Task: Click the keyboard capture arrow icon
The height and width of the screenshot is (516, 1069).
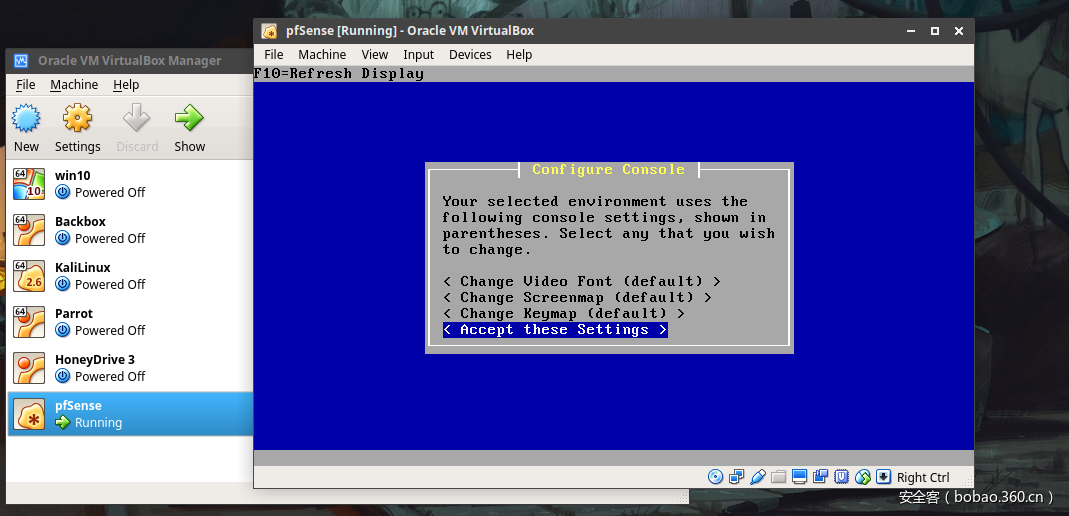Action: click(x=884, y=477)
